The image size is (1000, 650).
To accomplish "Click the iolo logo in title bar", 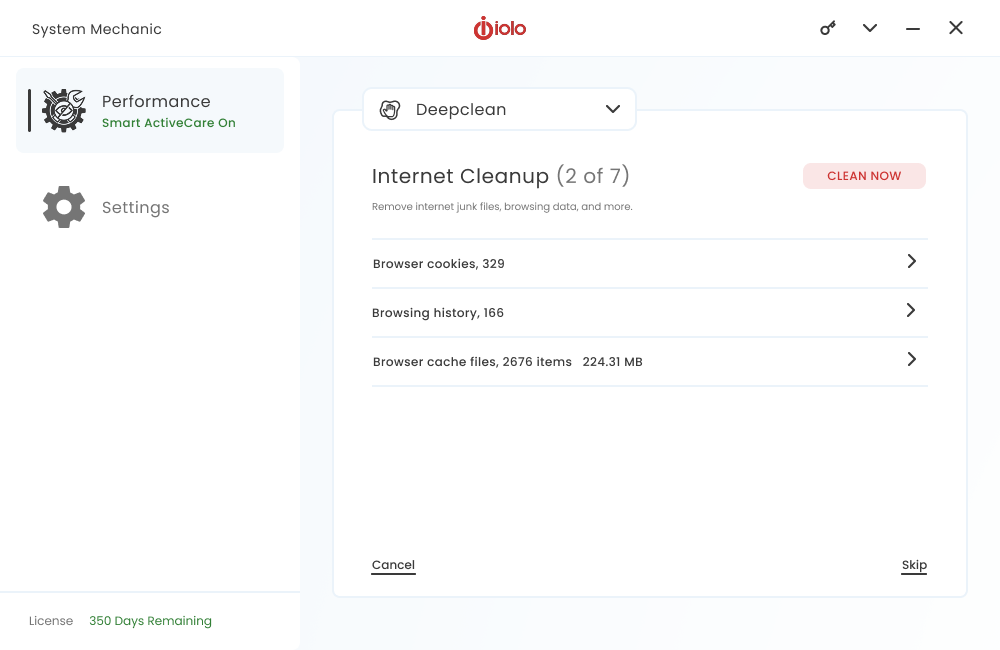I will point(500,28).
